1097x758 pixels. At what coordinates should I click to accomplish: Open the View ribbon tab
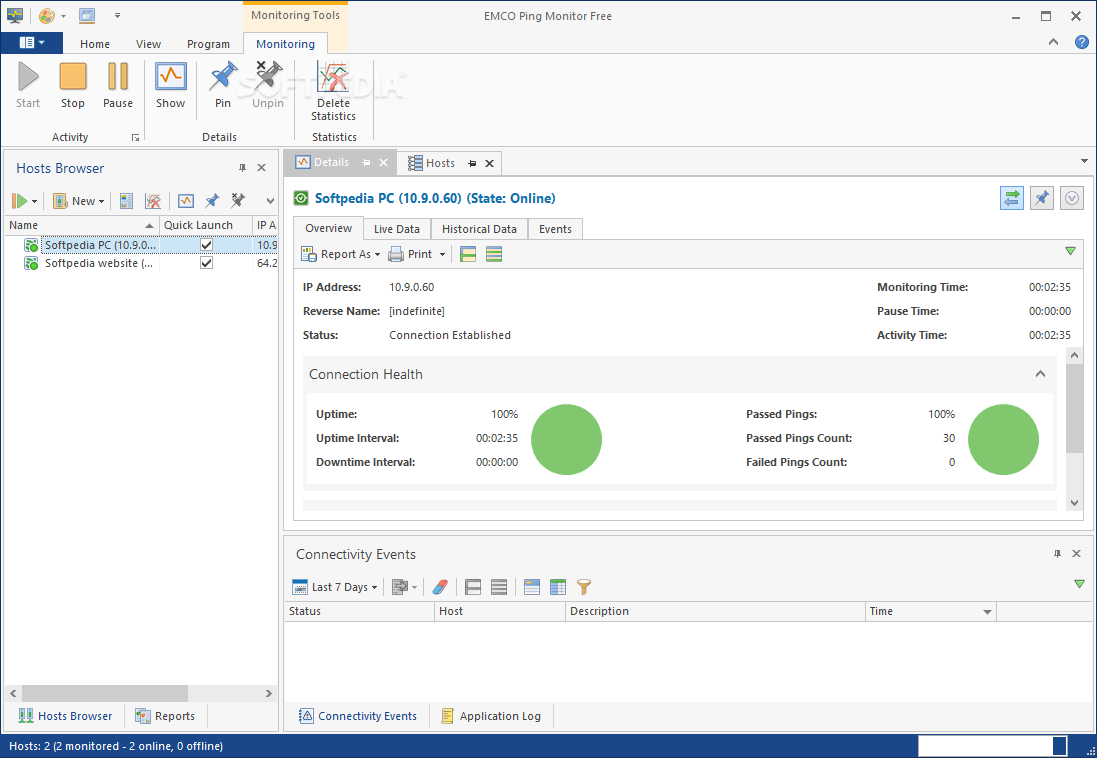click(148, 43)
